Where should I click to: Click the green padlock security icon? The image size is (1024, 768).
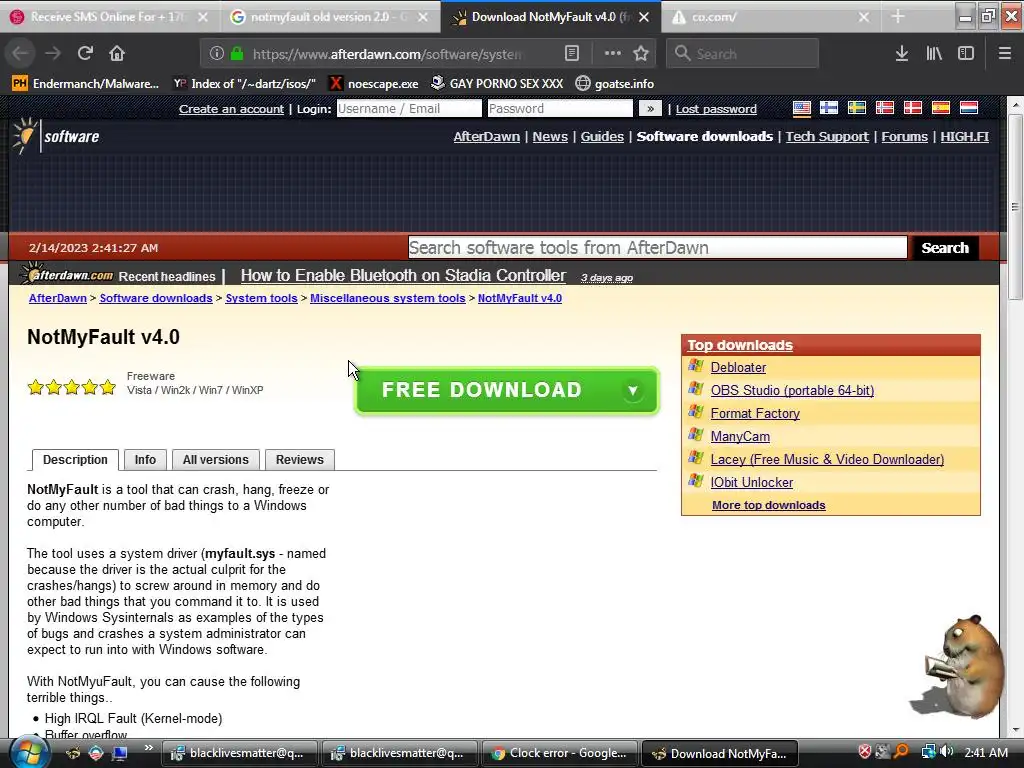click(x=237, y=54)
